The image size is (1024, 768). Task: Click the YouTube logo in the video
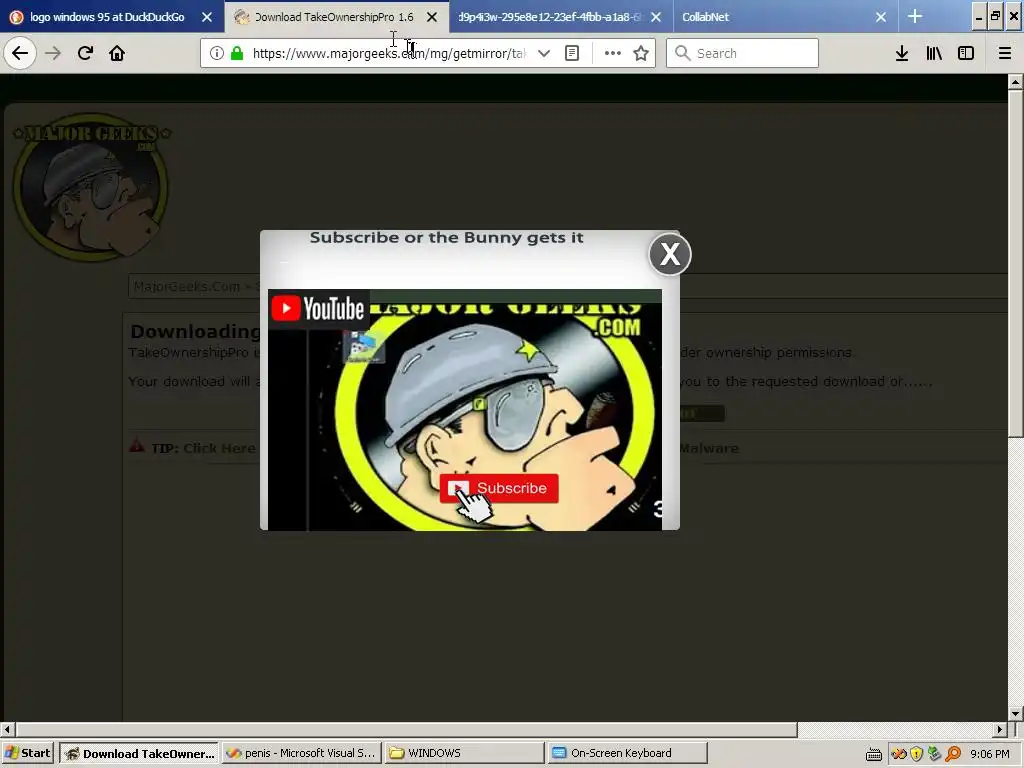[x=318, y=308]
